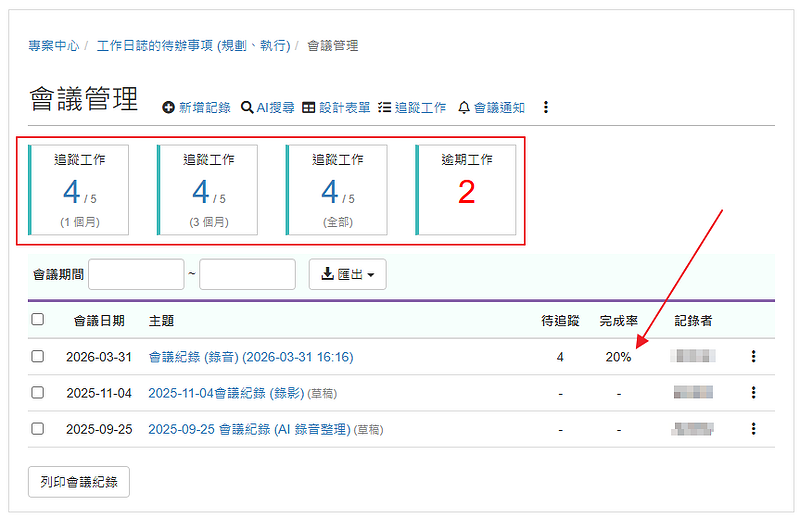Image resolution: width=800 pixels, height=518 pixels.
Task: Click the 會議通知 bell icon
Action: point(464,108)
